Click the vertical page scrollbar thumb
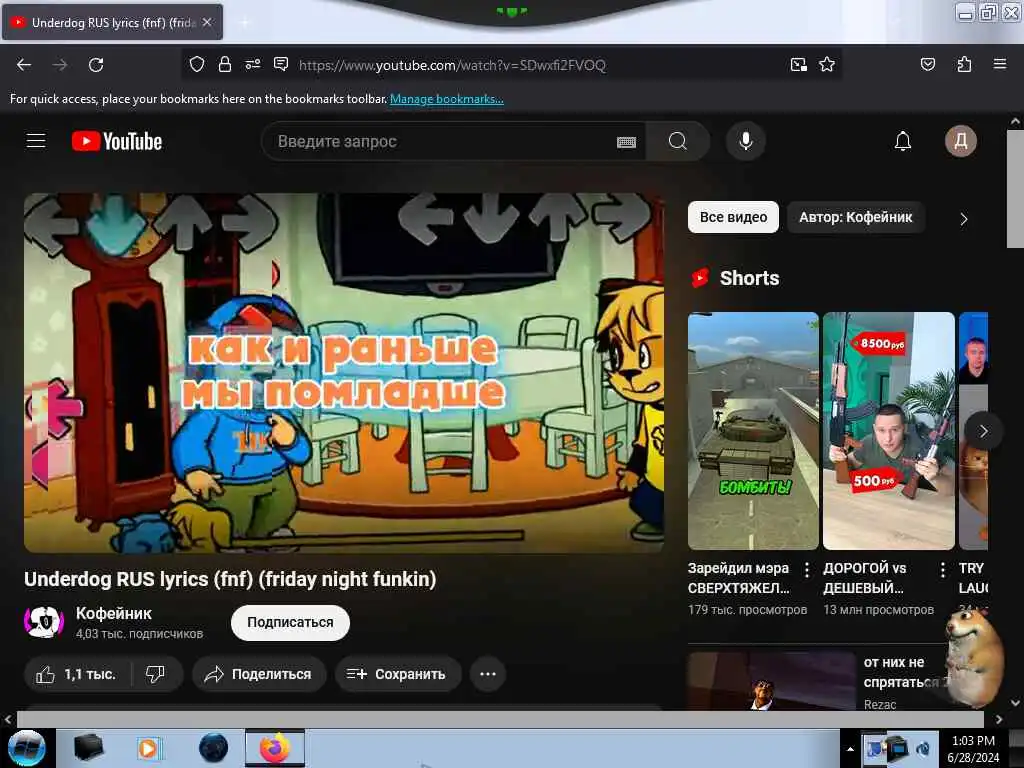The height and width of the screenshot is (768, 1024). (1015, 189)
